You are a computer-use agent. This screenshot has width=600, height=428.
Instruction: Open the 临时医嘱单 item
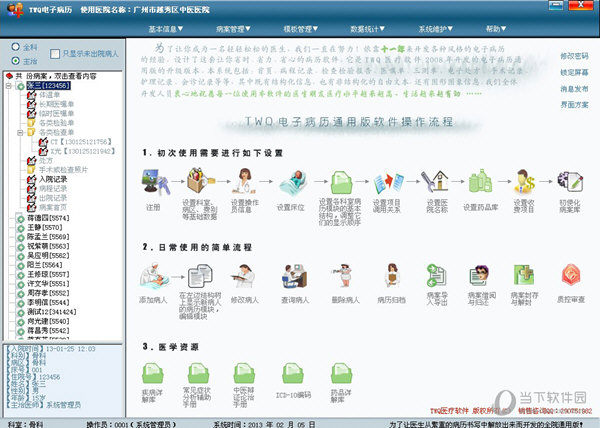click(x=56, y=114)
